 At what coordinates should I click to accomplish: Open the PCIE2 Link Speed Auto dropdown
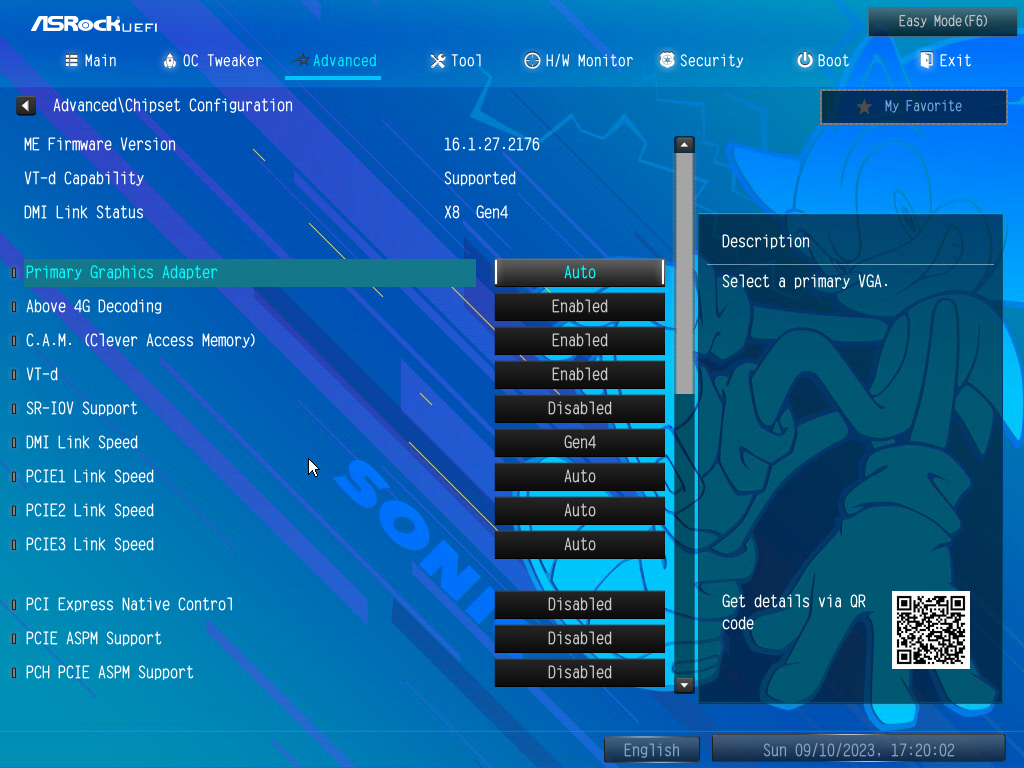(x=579, y=510)
